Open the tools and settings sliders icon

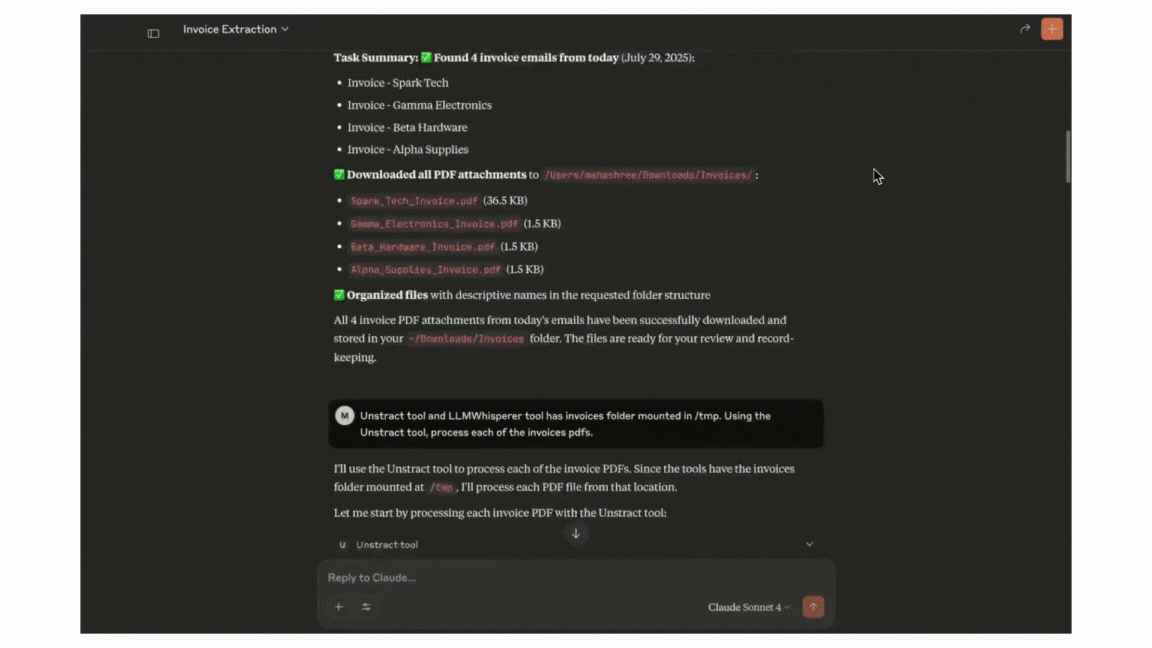[x=366, y=607]
